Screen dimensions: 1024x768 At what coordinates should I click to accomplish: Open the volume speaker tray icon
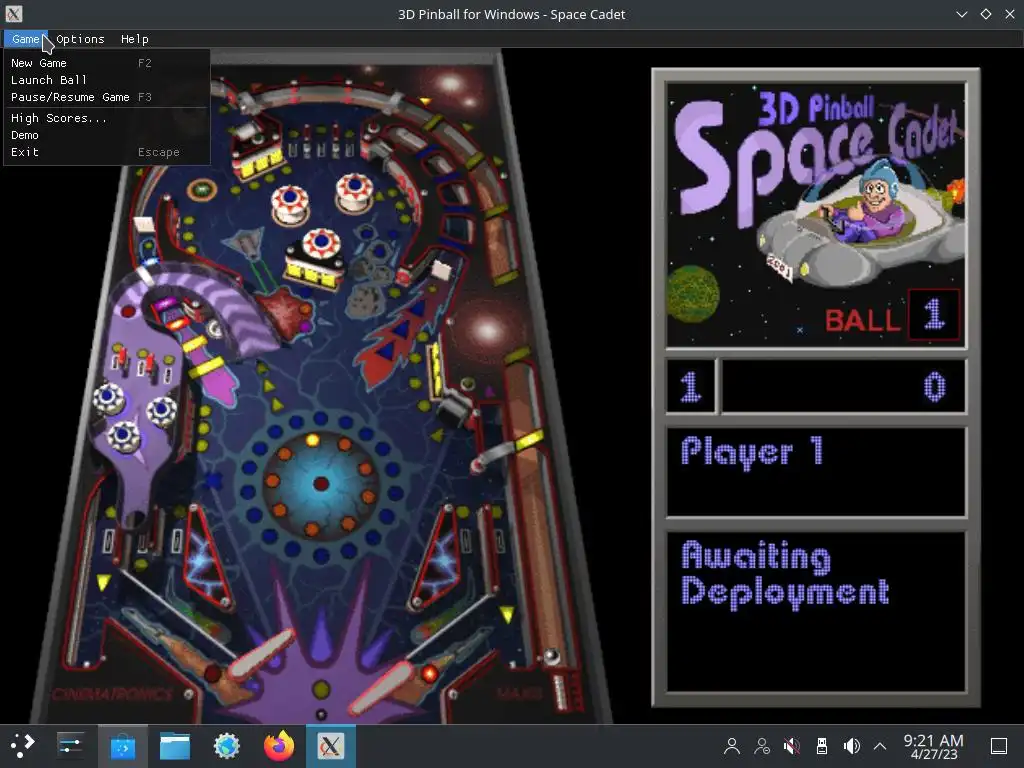pyautogui.click(x=851, y=746)
